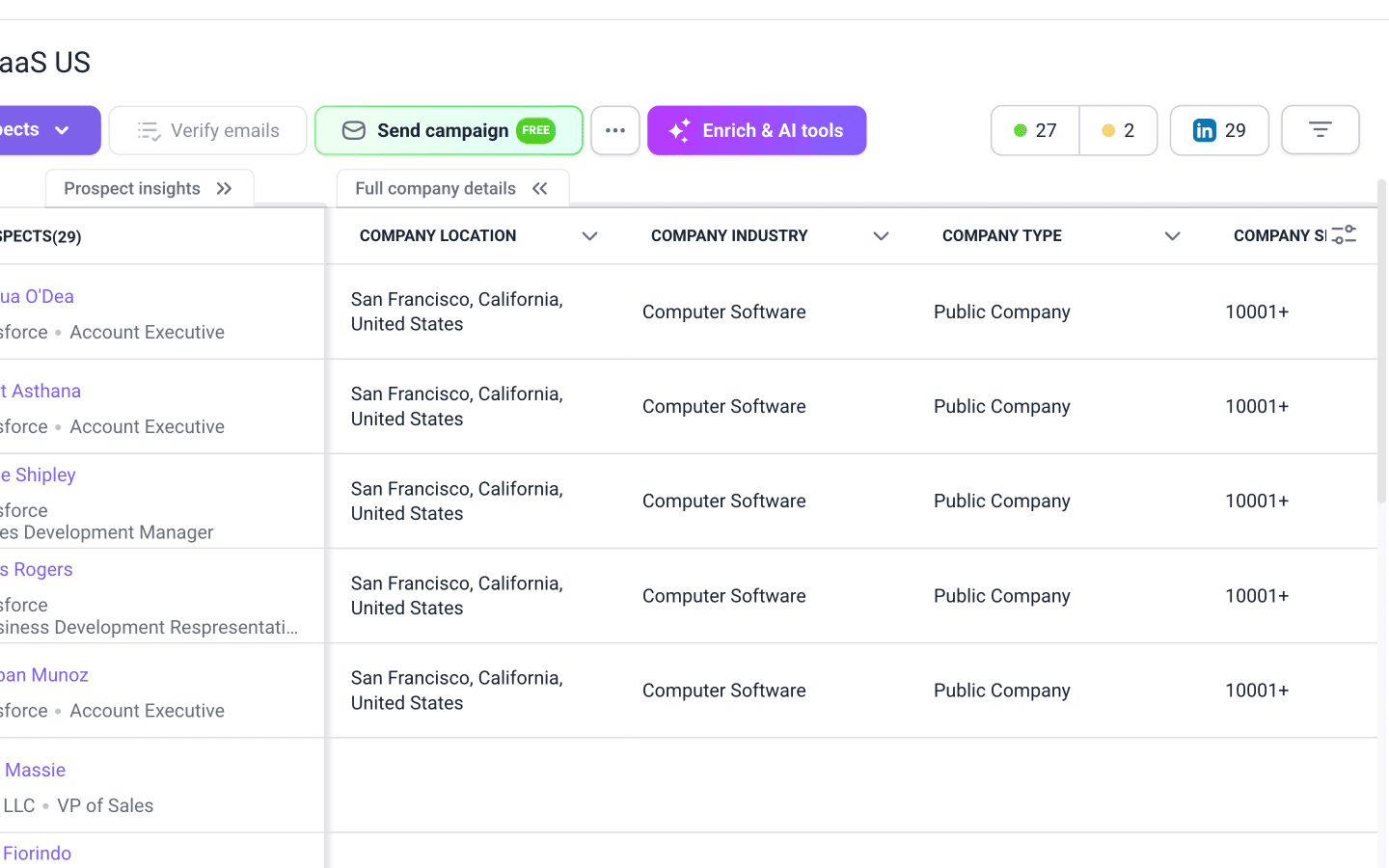Switch to Prospect insights tab

click(x=150, y=188)
